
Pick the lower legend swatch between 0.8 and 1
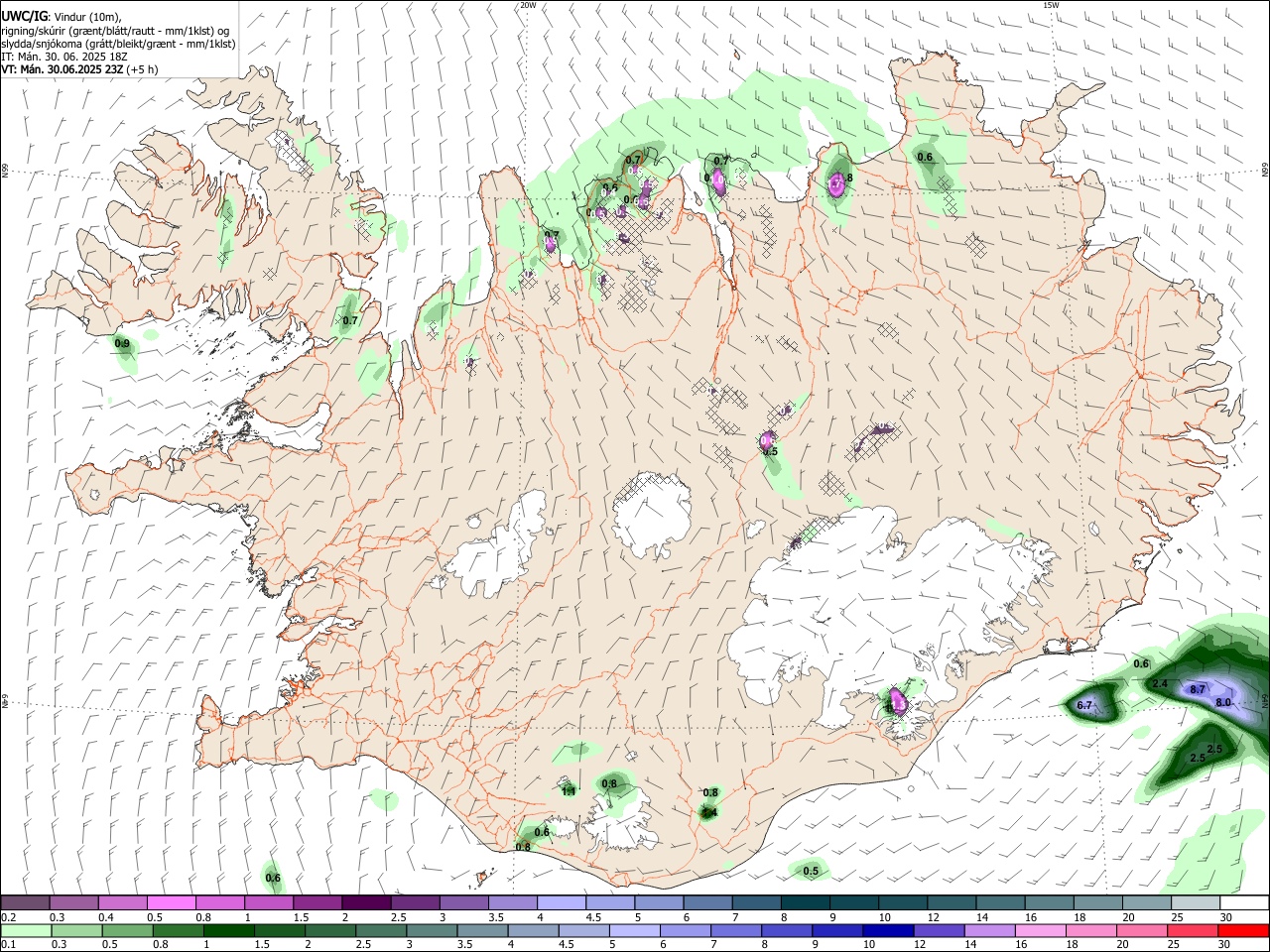click(178, 930)
